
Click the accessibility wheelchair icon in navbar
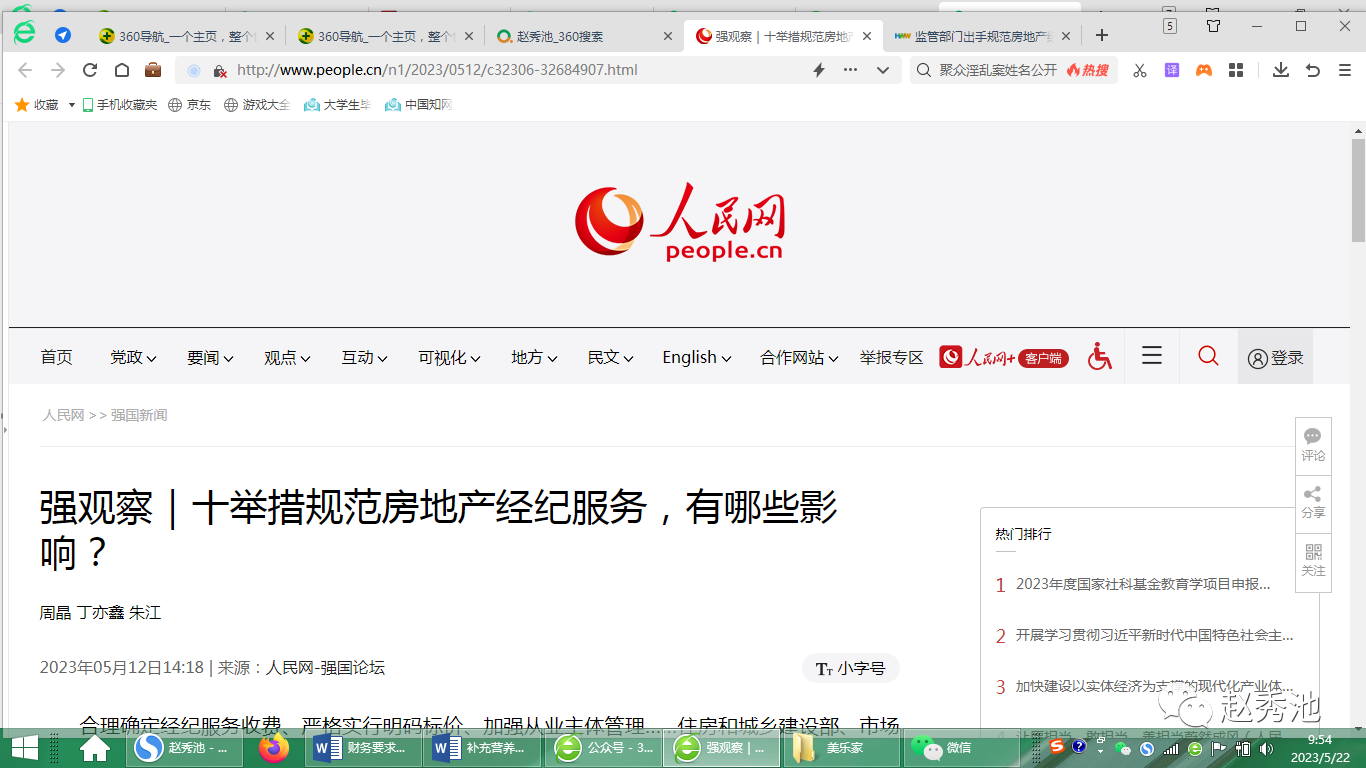pyautogui.click(x=1099, y=356)
